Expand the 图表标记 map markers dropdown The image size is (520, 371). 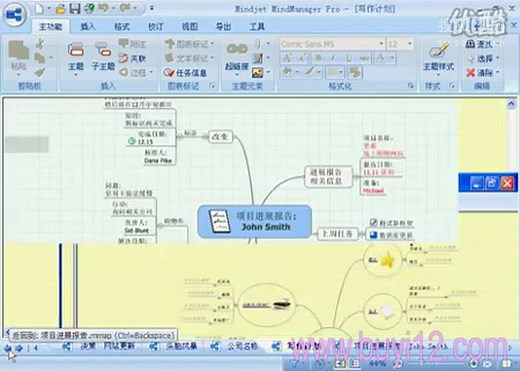[212, 44]
